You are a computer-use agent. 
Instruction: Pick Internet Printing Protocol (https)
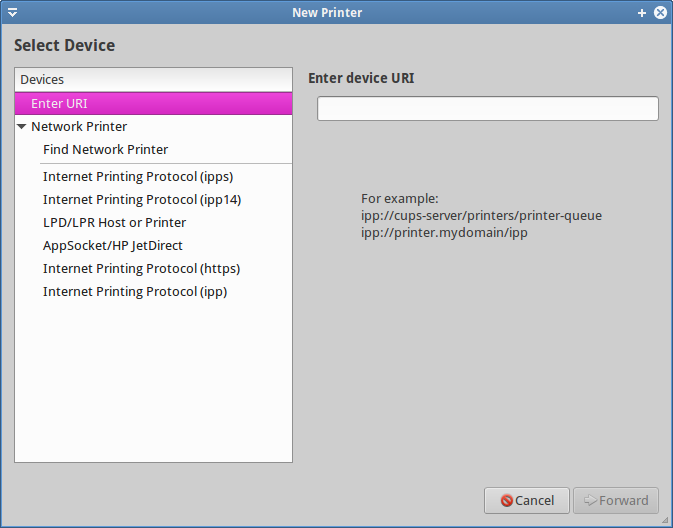[x=141, y=269]
